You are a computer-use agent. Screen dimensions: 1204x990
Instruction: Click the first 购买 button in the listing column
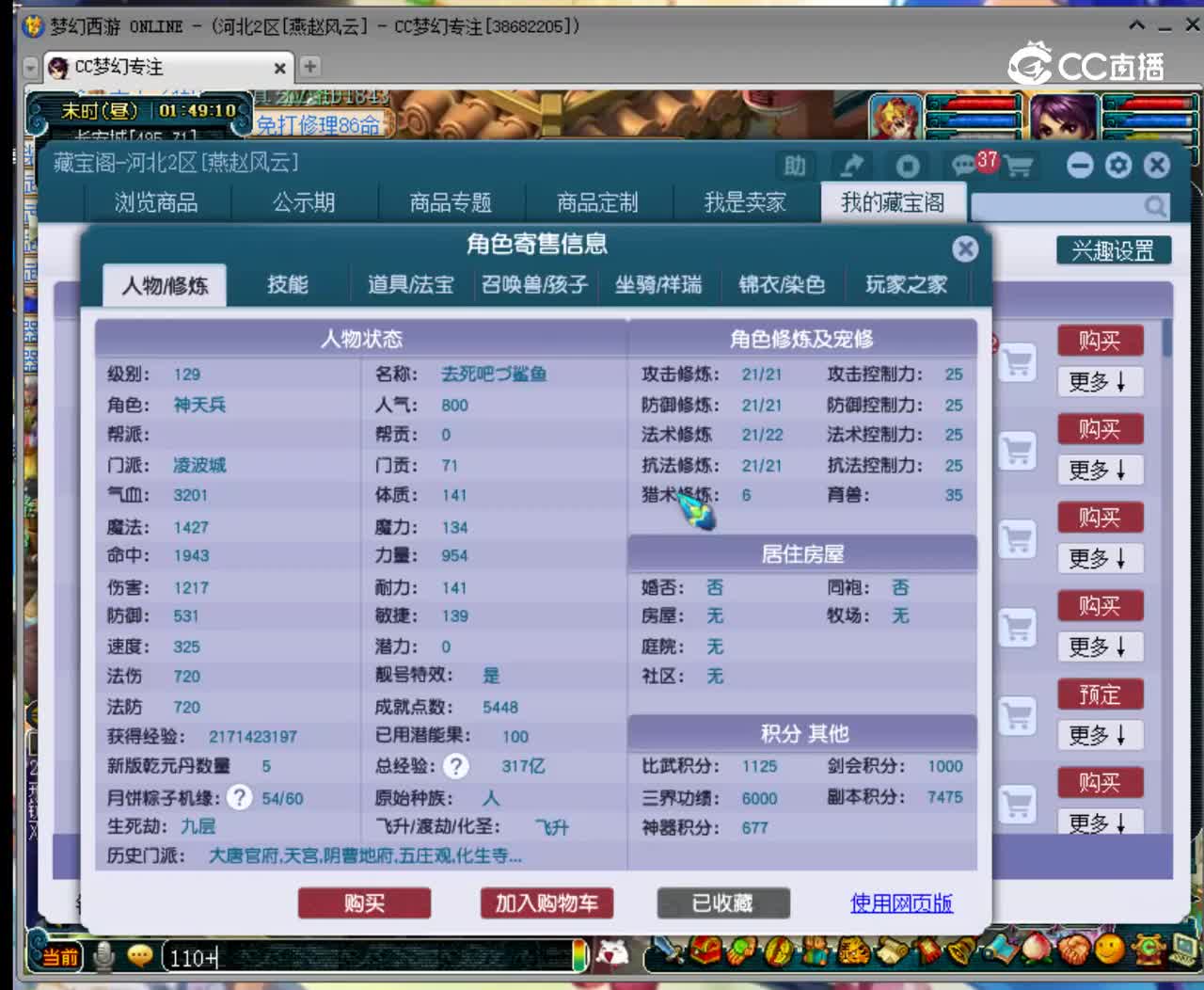1100,341
